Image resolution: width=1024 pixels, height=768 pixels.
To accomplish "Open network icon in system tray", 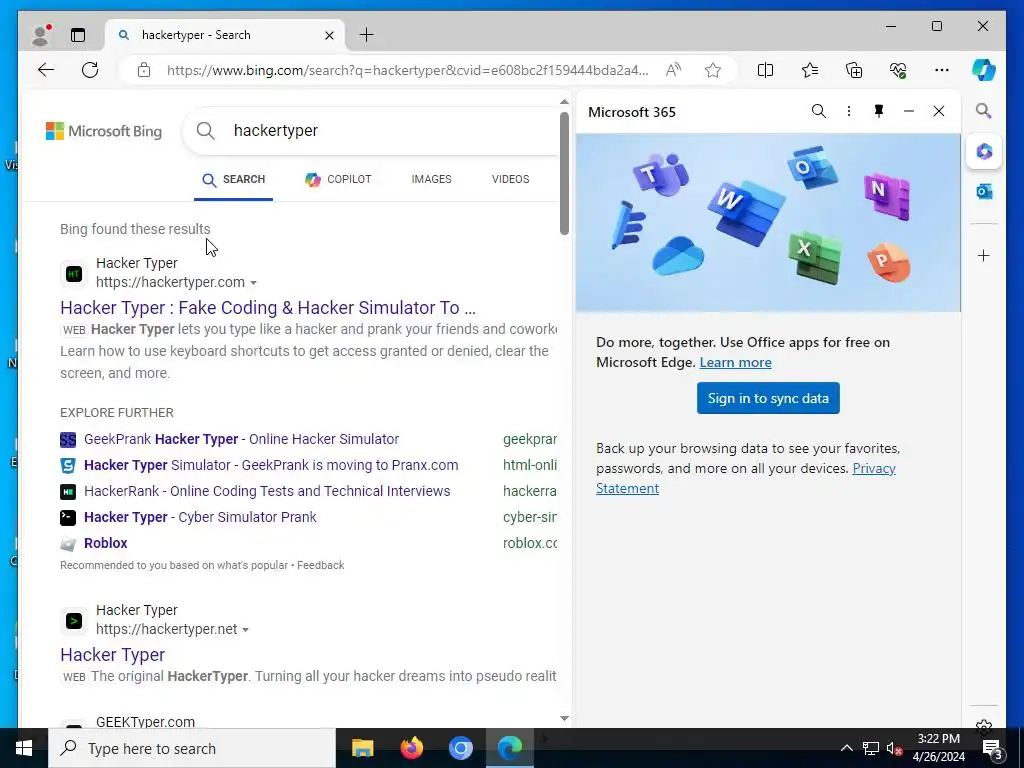I will (871, 748).
